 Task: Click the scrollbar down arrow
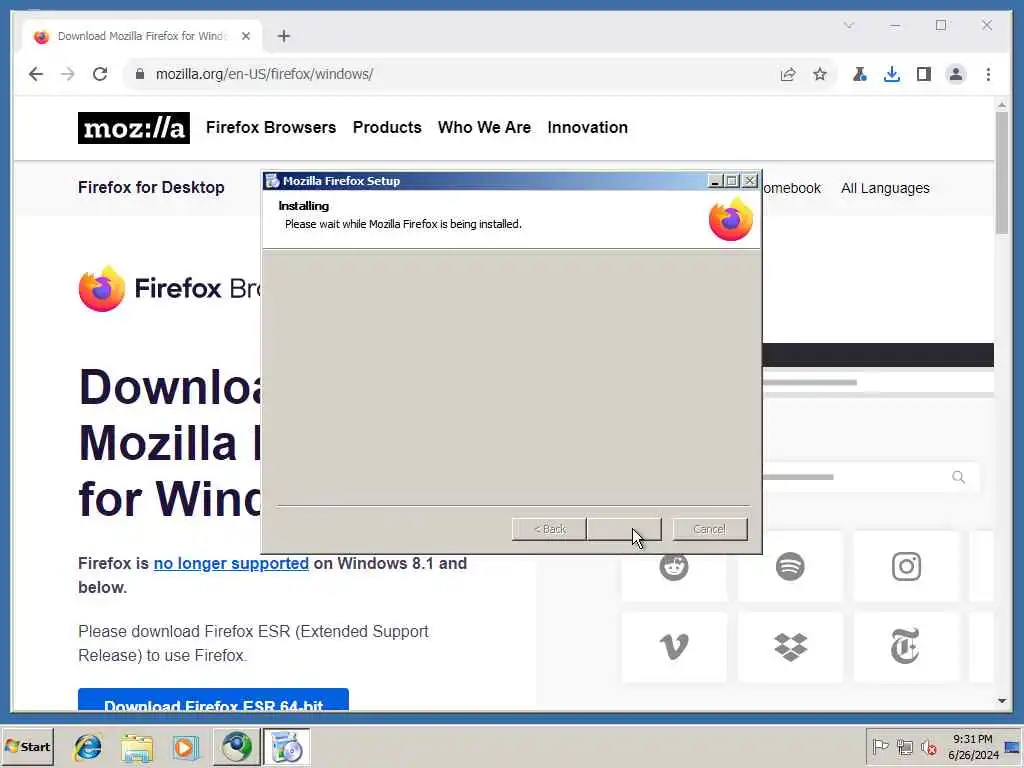(x=1002, y=701)
